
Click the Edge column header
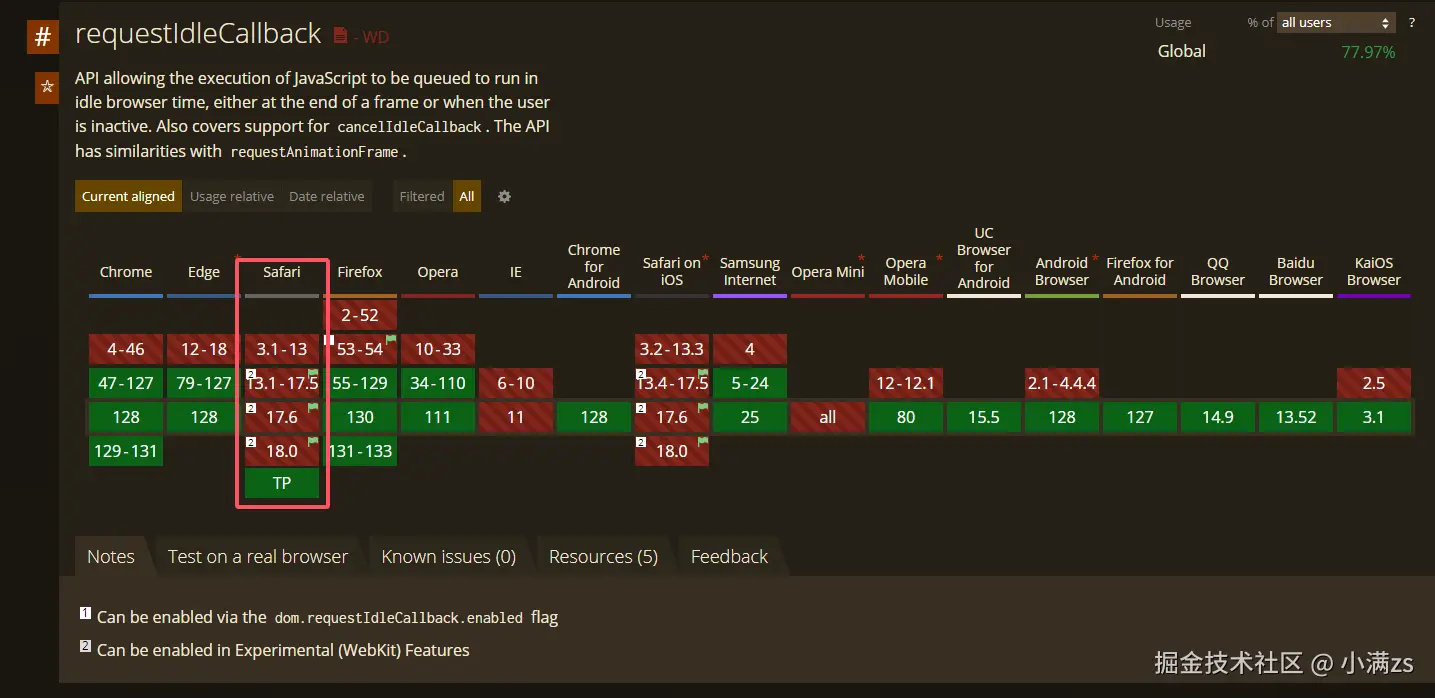pos(204,272)
